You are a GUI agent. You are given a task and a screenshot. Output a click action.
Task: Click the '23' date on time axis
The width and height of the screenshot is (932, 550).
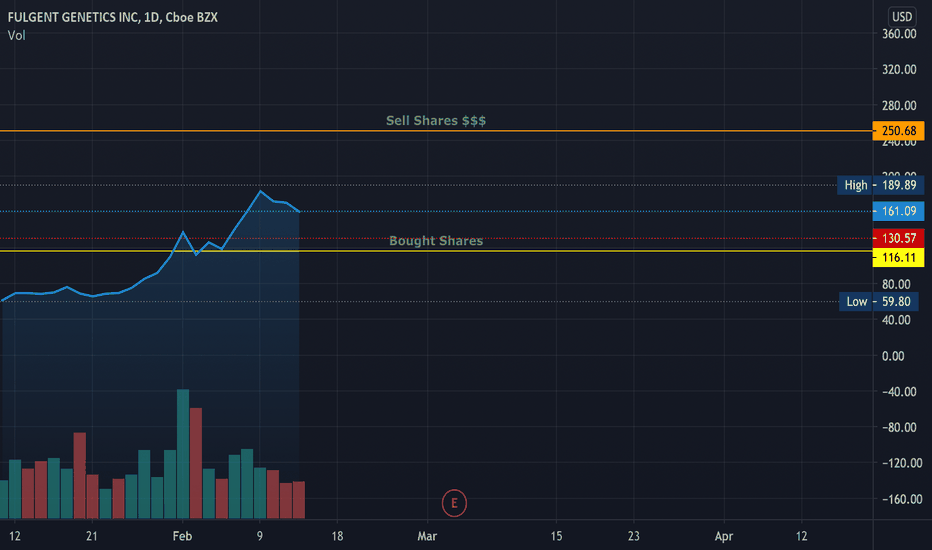[634, 536]
